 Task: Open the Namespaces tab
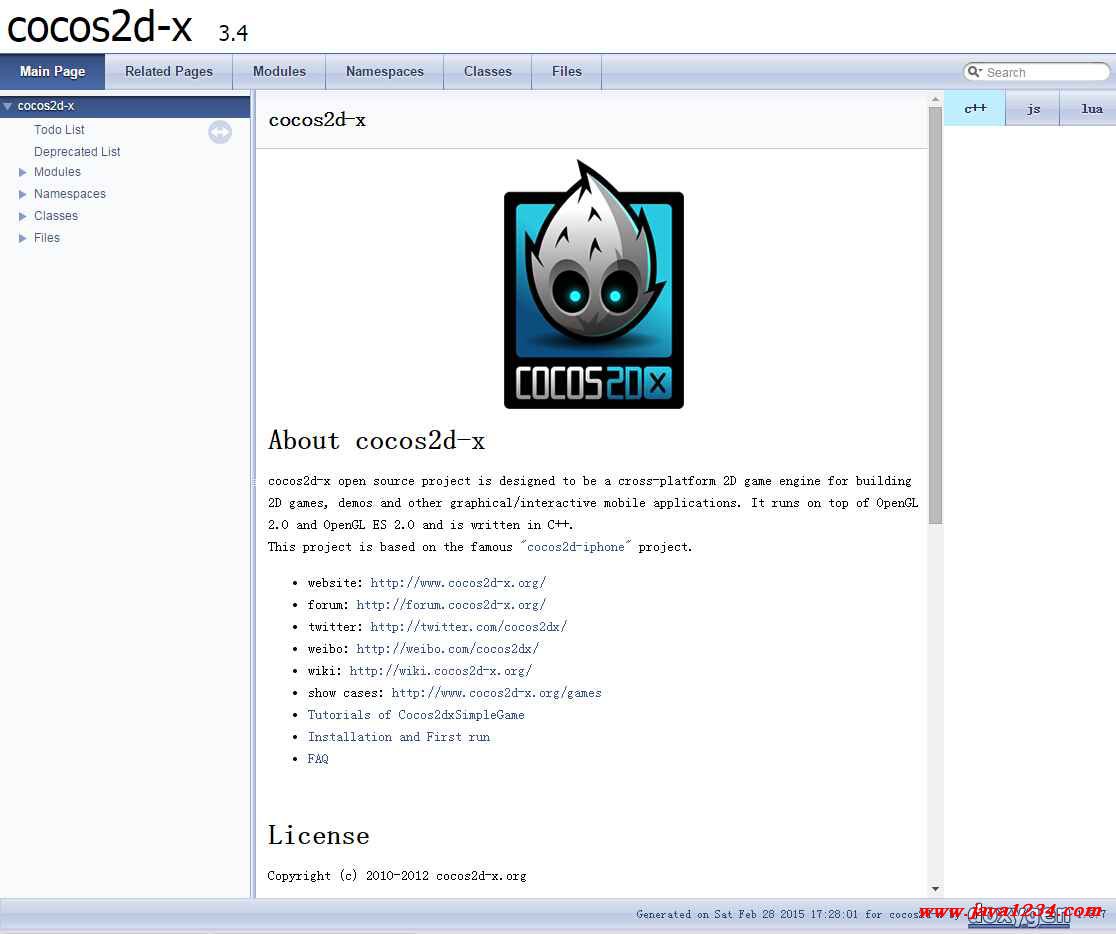(384, 72)
